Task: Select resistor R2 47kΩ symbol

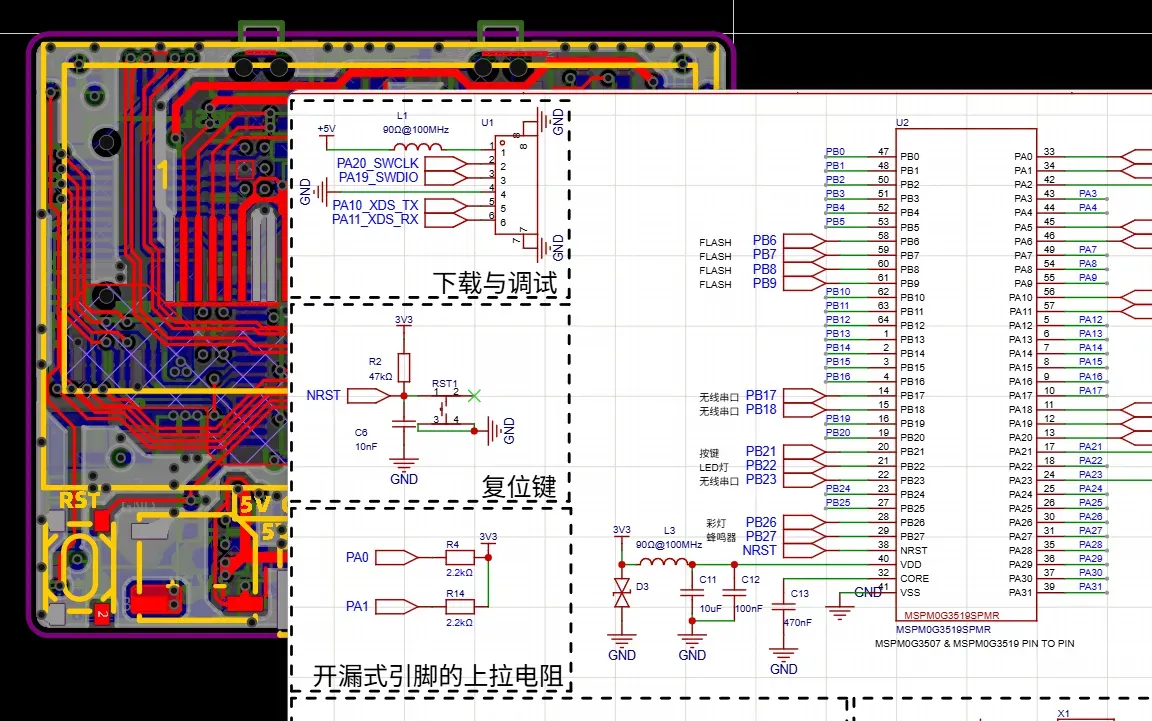Action: [x=403, y=367]
